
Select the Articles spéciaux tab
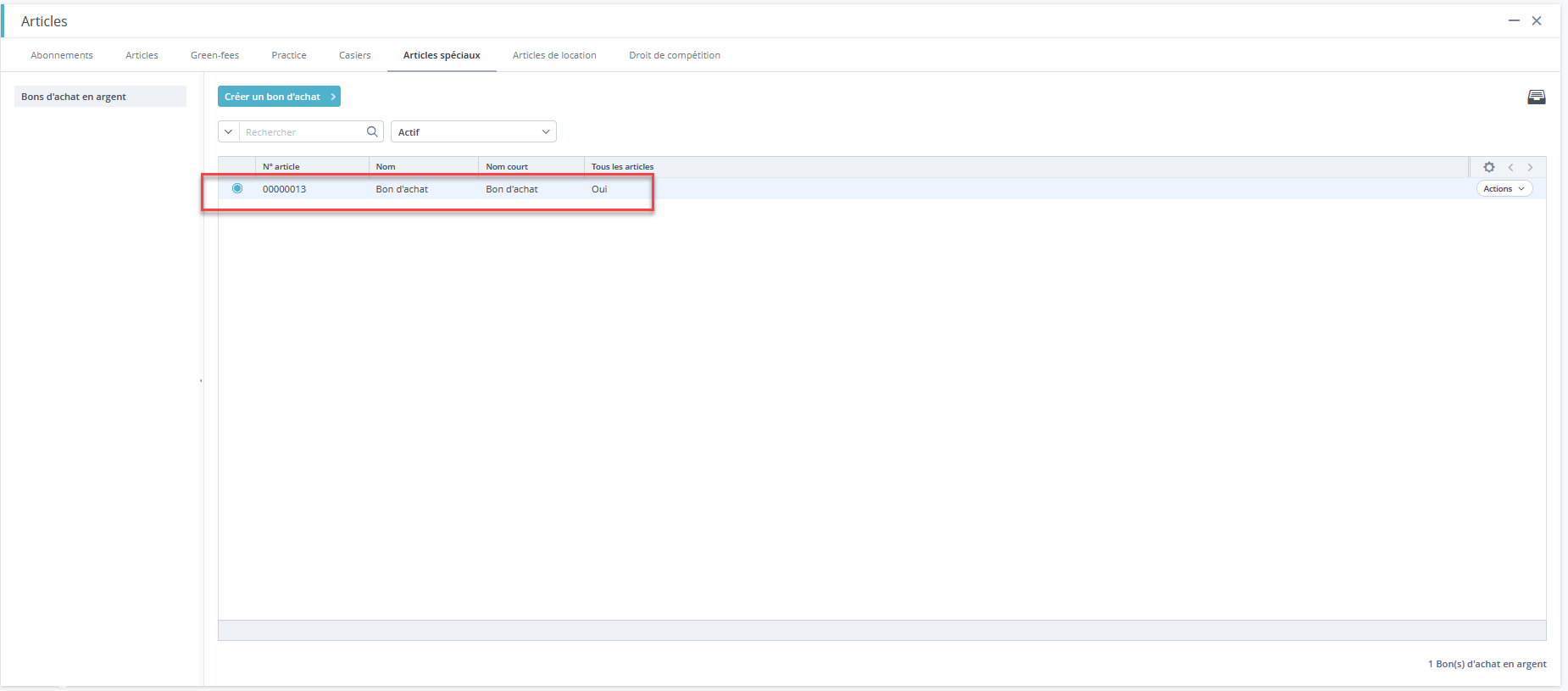pyautogui.click(x=442, y=55)
